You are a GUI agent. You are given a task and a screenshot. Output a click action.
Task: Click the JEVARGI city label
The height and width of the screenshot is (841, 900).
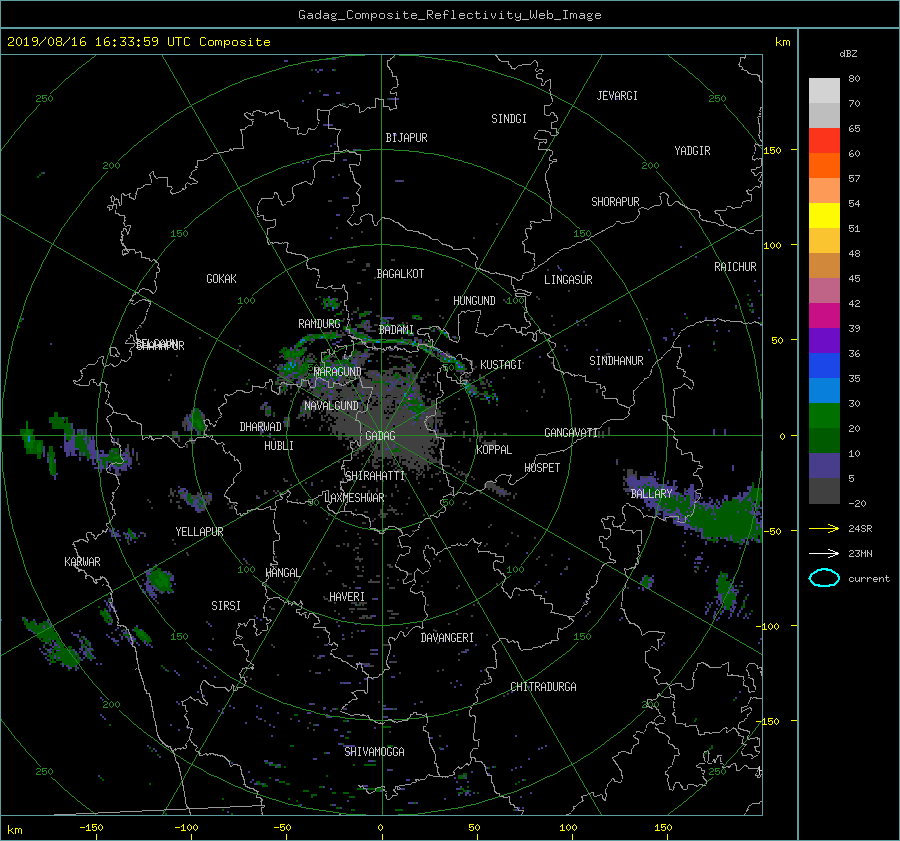point(617,96)
